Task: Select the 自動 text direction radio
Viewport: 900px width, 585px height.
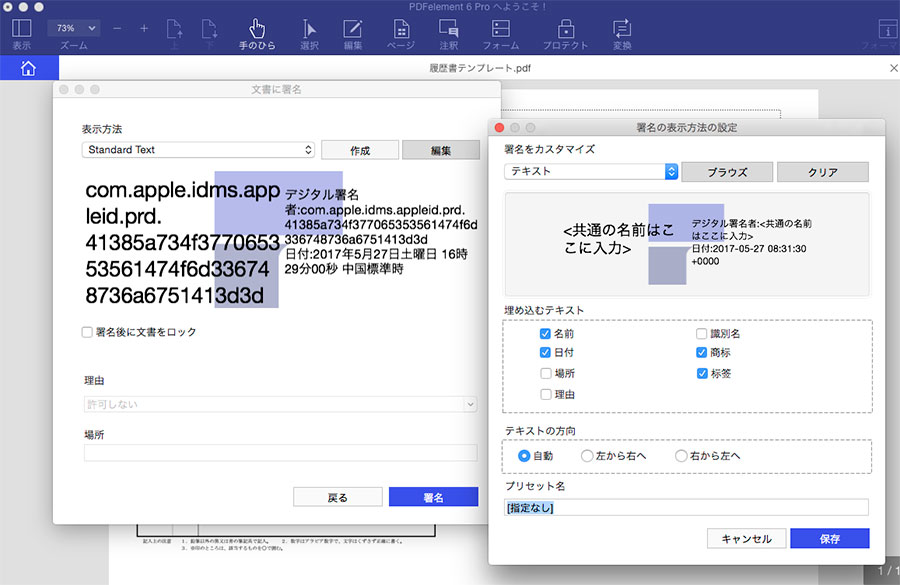Action: (523, 456)
